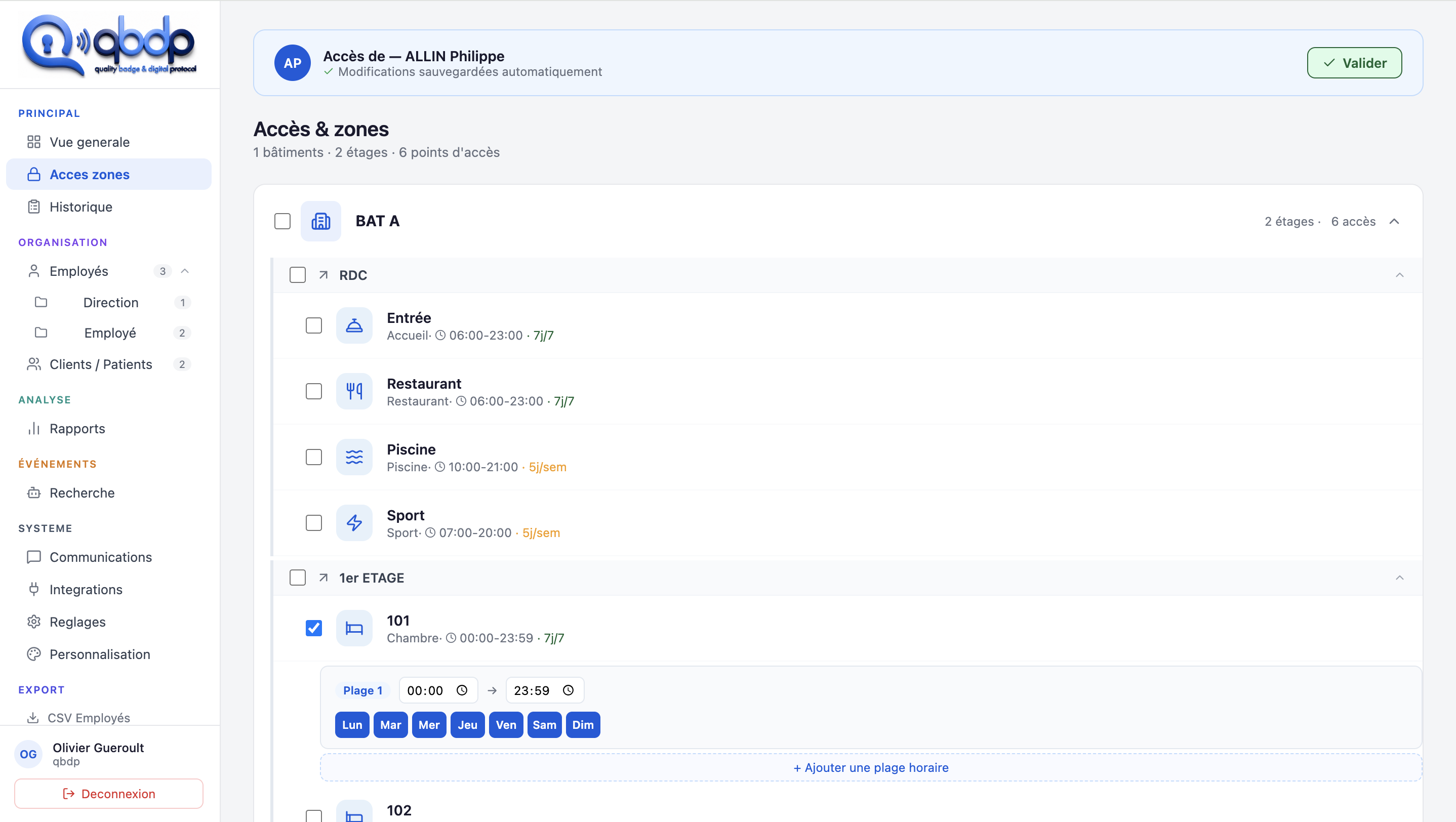
Task: Click the Recherche icon in sidebar
Action: coord(34,492)
